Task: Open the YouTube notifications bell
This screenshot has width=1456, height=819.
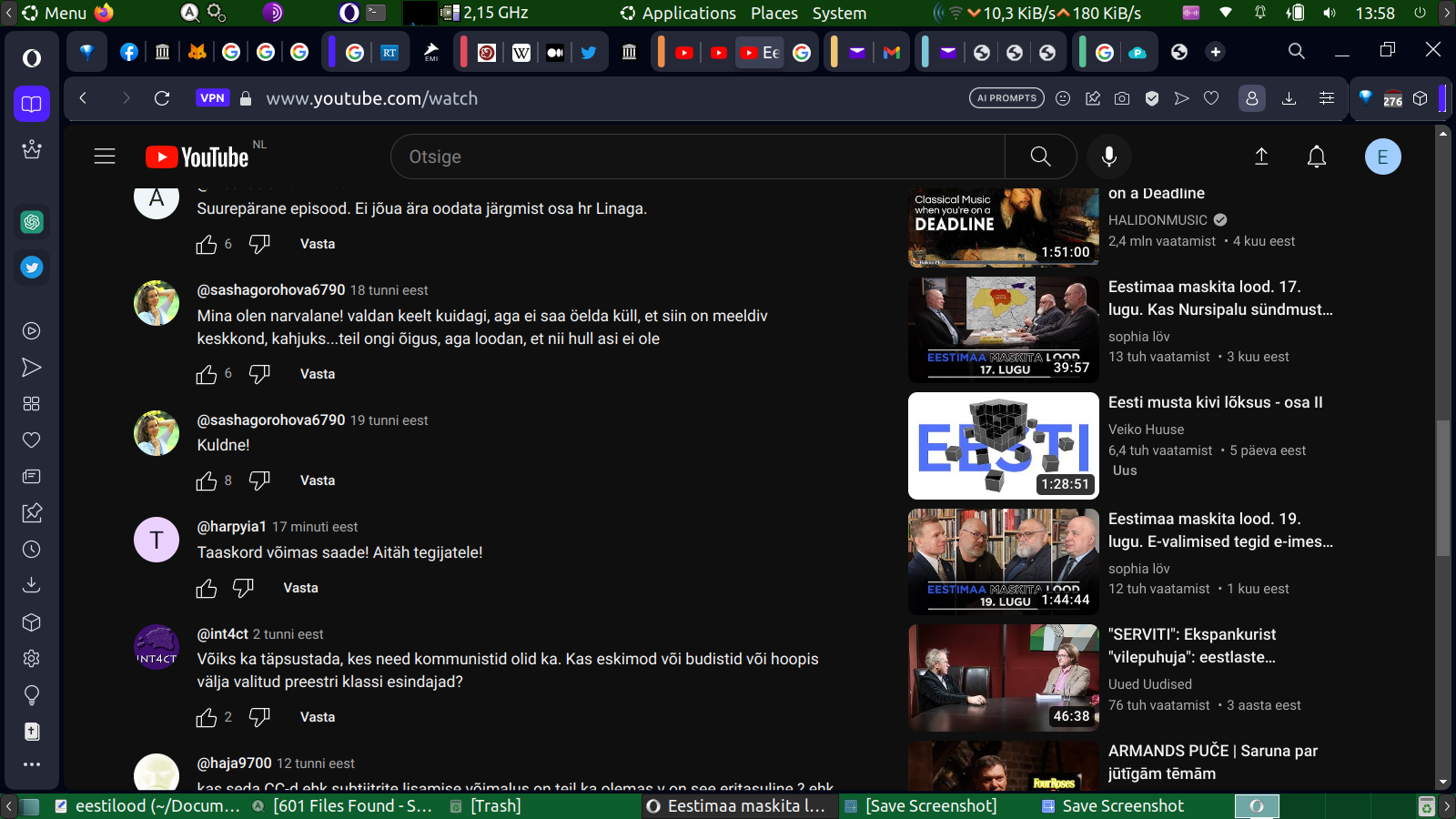Action: 1317,157
